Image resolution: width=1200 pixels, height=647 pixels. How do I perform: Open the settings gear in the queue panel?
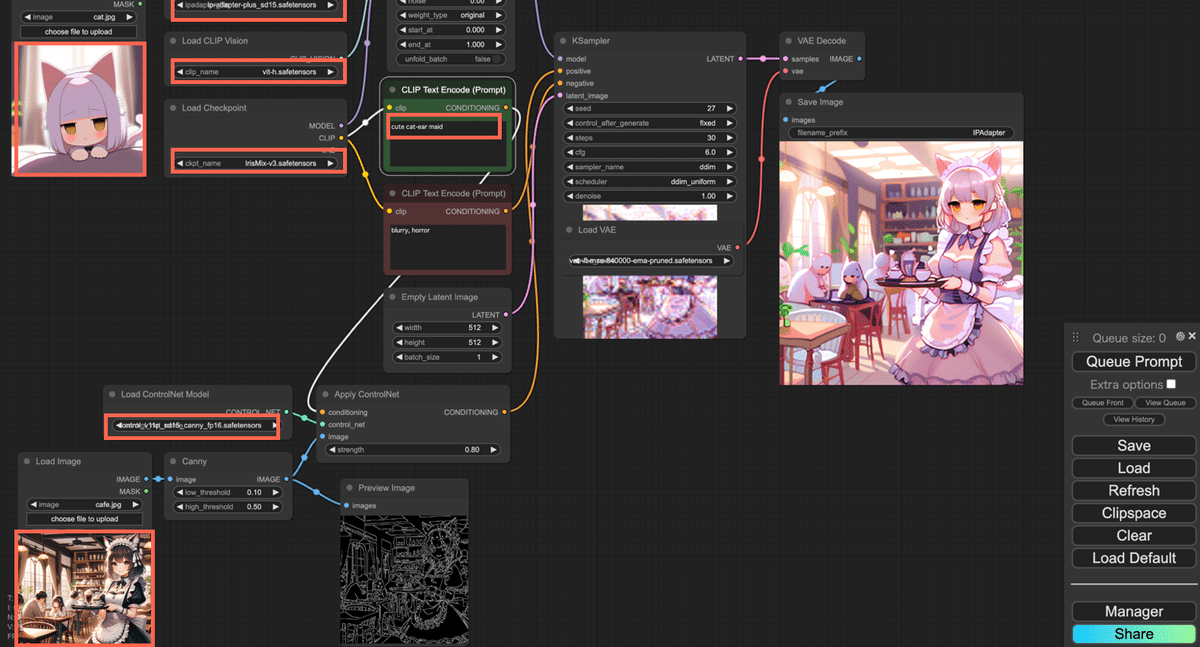[x=1180, y=337]
